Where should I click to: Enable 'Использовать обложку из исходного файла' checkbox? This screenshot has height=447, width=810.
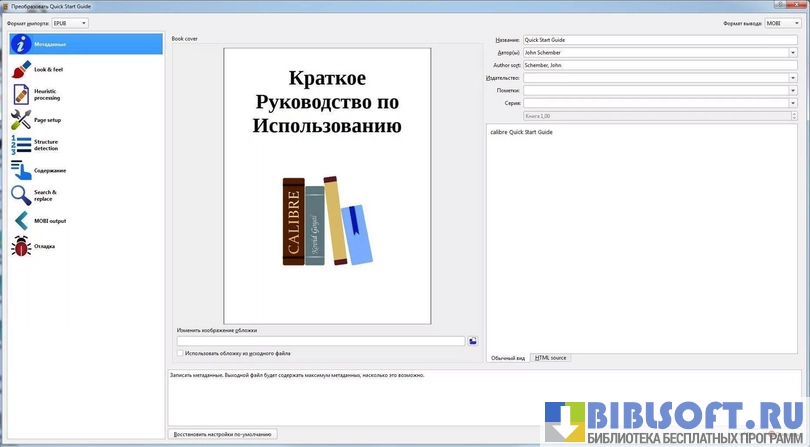180,353
